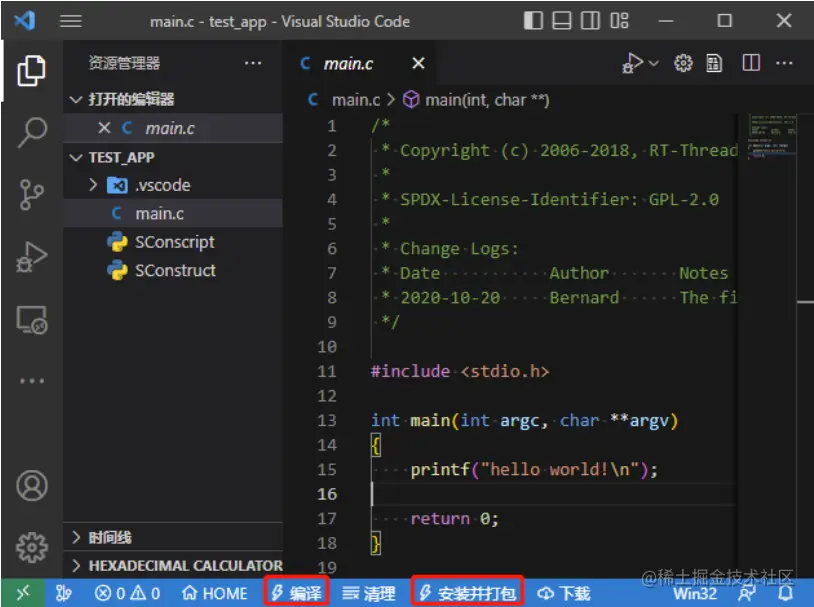Open the Run and Debug view

point(31,257)
